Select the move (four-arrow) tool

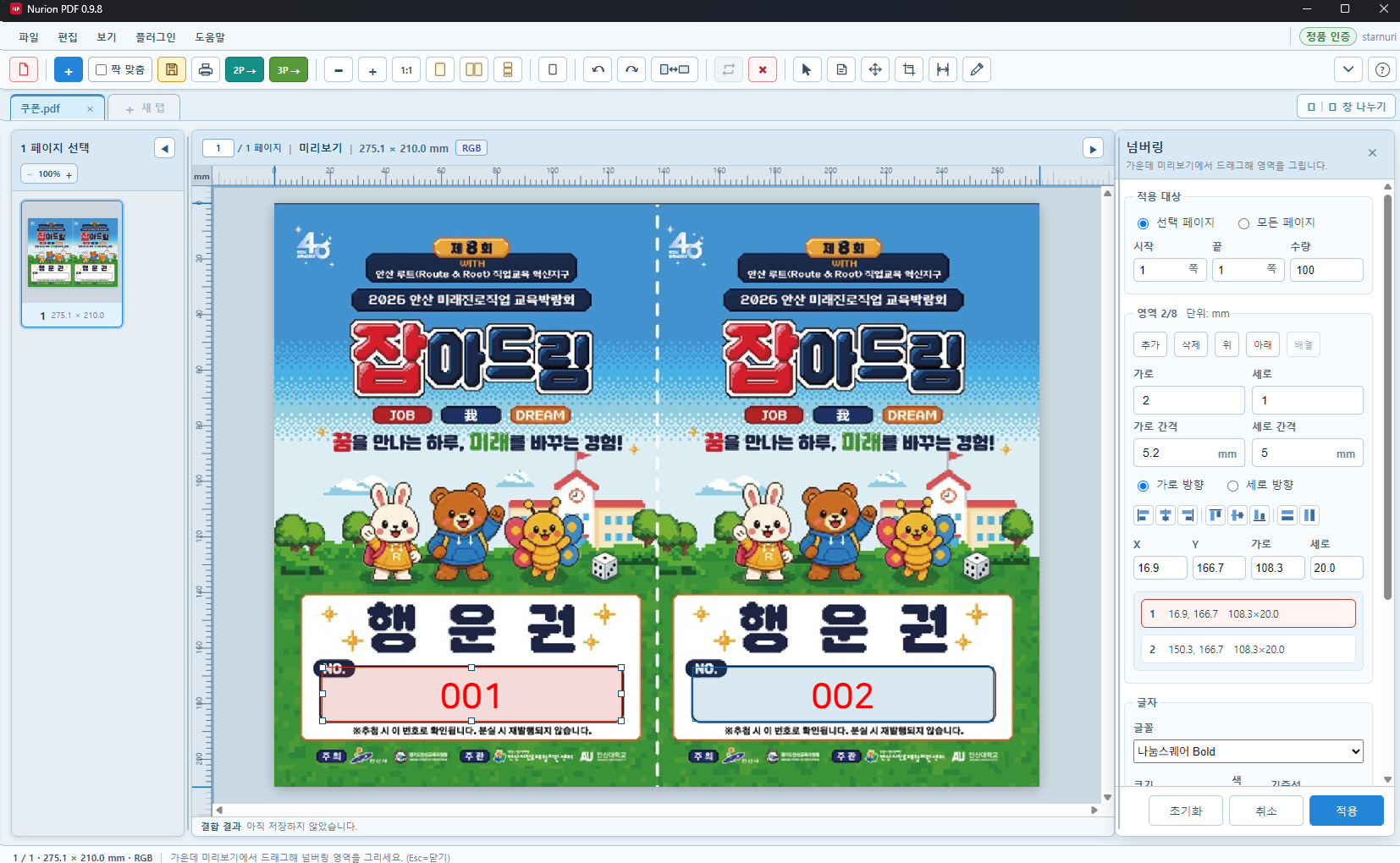(875, 69)
